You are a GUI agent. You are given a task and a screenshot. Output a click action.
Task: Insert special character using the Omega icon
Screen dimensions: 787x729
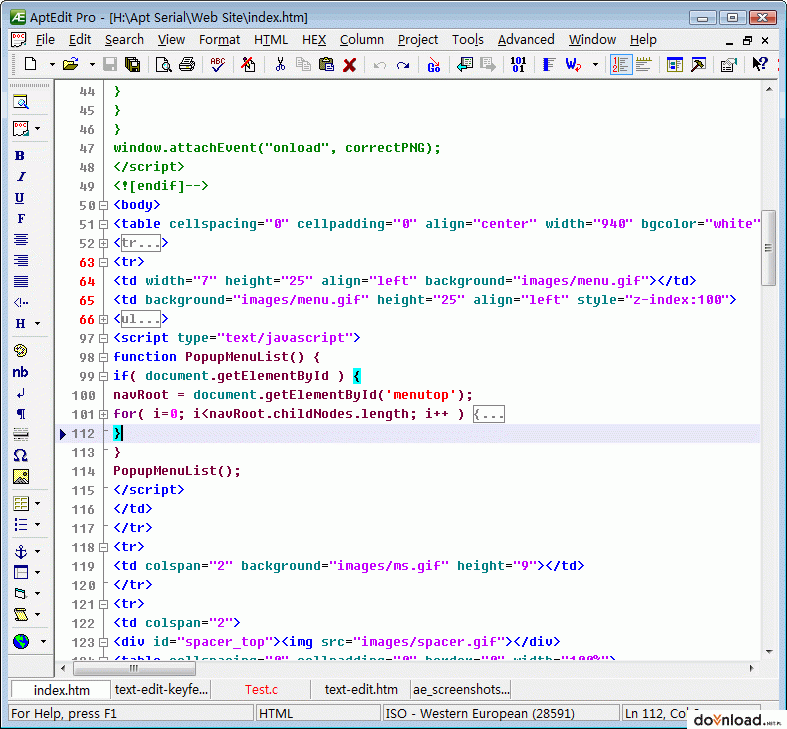pos(21,455)
